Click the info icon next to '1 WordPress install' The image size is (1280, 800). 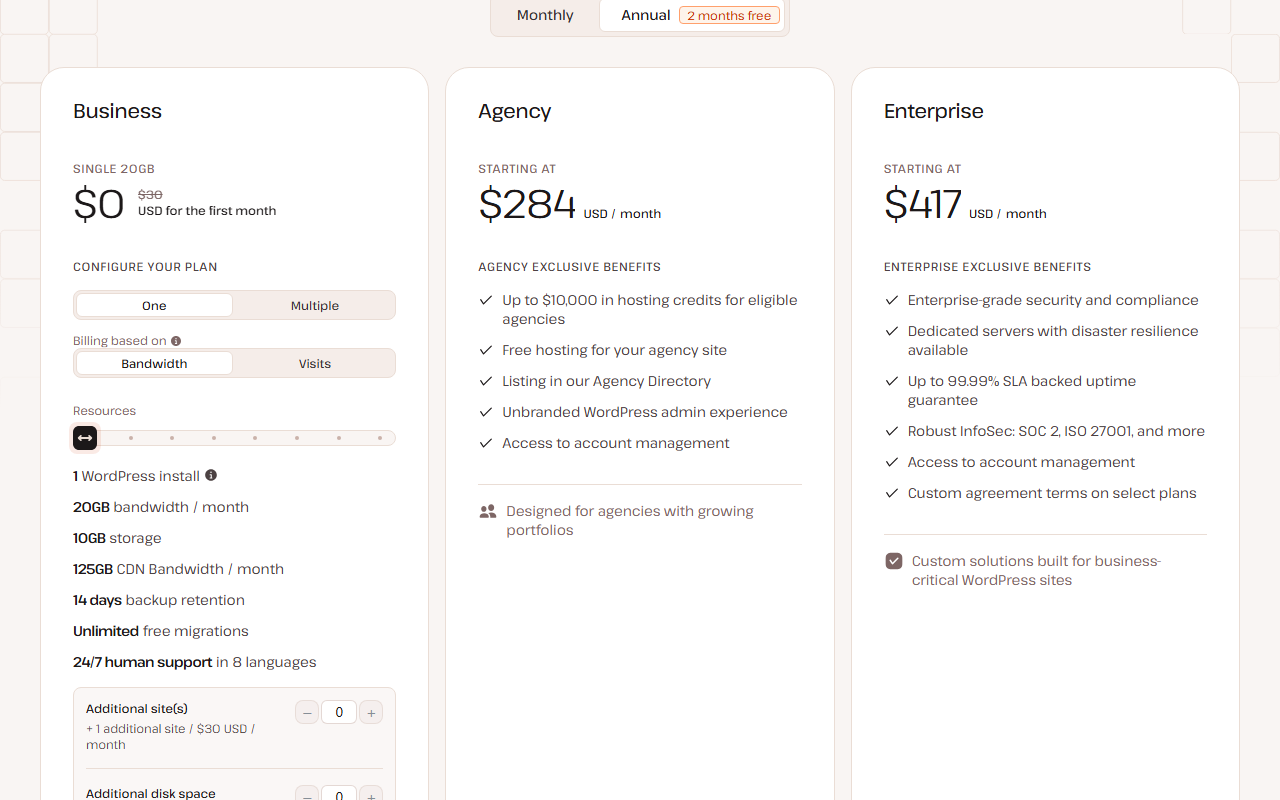pyautogui.click(x=211, y=476)
